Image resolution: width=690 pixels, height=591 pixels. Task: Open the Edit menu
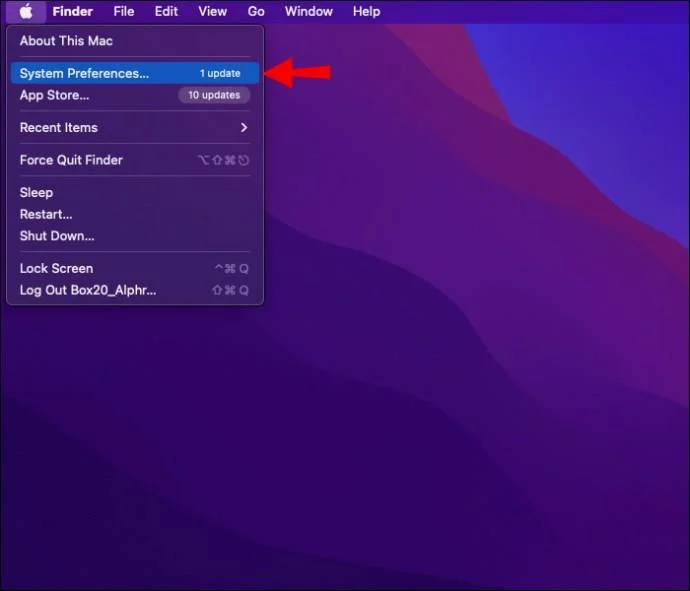coord(166,11)
